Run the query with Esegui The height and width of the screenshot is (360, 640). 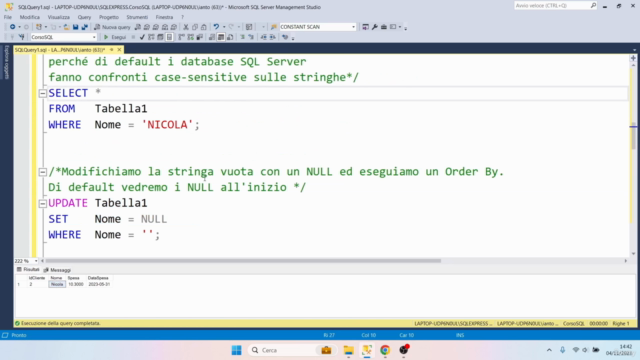tap(114, 37)
